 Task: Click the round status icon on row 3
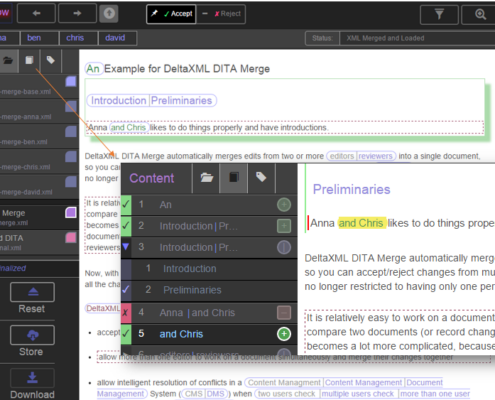pos(284,247)
